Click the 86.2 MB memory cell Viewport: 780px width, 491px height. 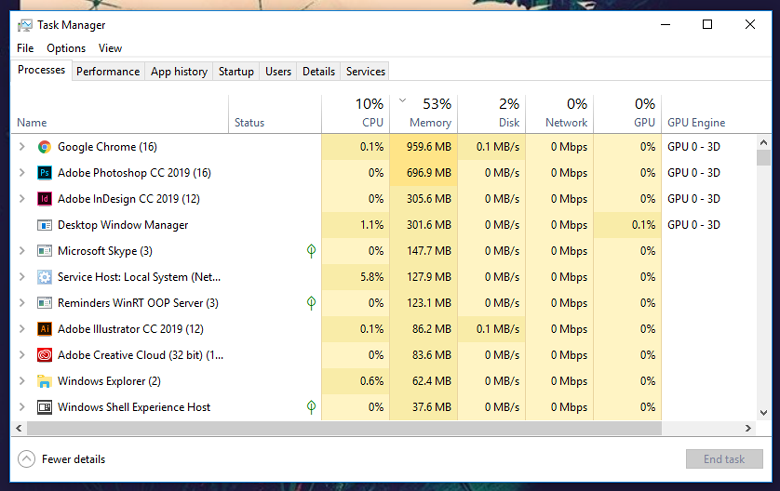[x=424, y=329]
